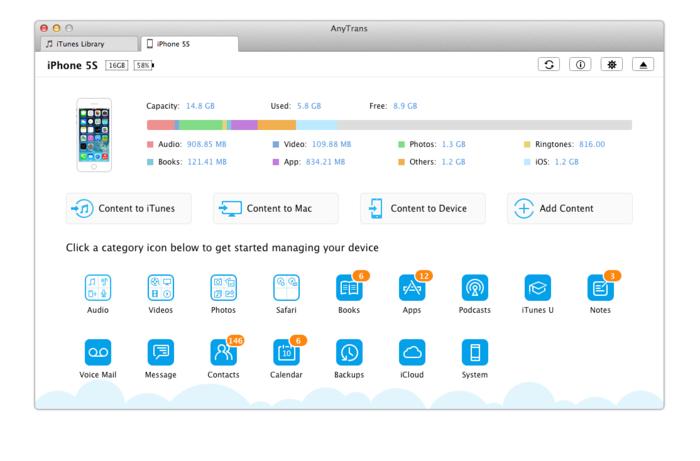Select the iPhone 5S tab
The width and height of the screenshot is (700, 461).
190,44
